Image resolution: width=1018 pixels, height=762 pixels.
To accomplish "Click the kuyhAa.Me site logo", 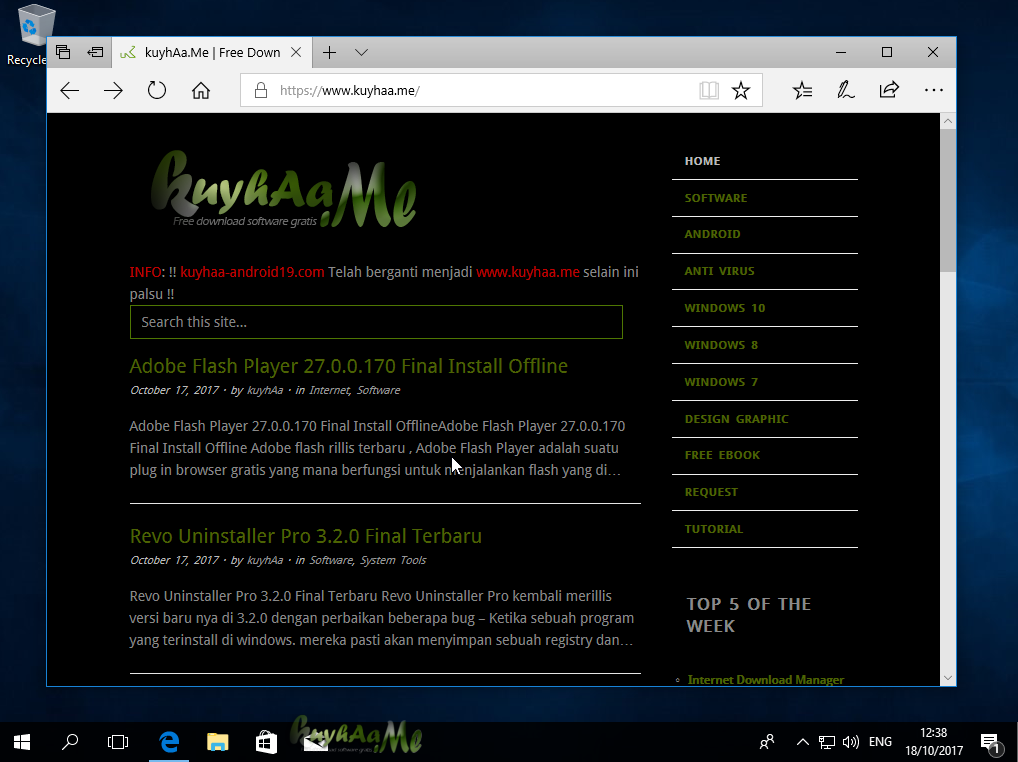I will pyautogui.click(x=284, y=189).
